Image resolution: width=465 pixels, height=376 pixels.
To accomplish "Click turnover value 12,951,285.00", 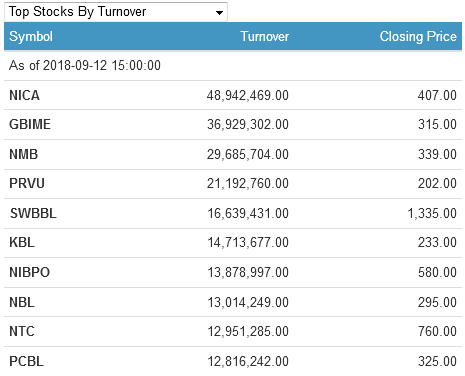I will click(x=248, y=331).
